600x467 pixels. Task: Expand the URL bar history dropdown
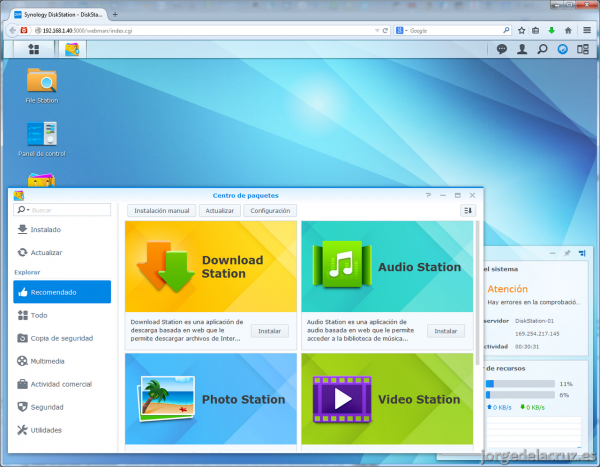(x=377, y=31)
